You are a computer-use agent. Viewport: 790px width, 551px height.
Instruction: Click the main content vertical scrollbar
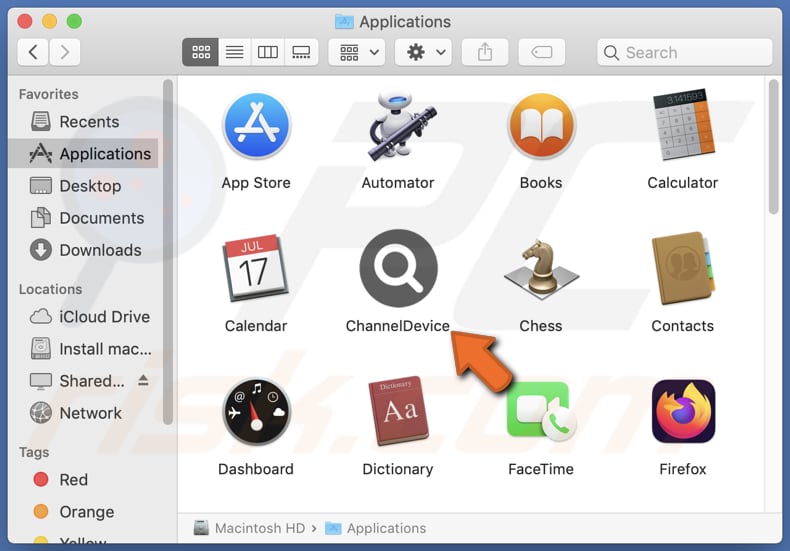click(x=774, y=148)
